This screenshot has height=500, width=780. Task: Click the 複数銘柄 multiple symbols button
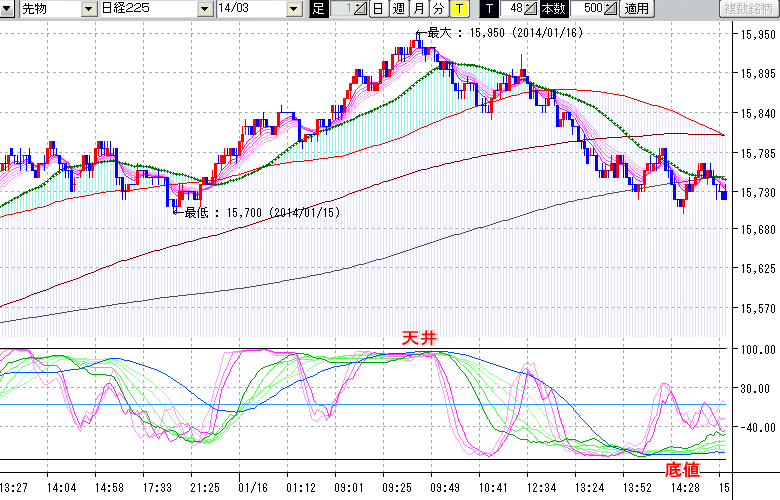pos(749,9)
